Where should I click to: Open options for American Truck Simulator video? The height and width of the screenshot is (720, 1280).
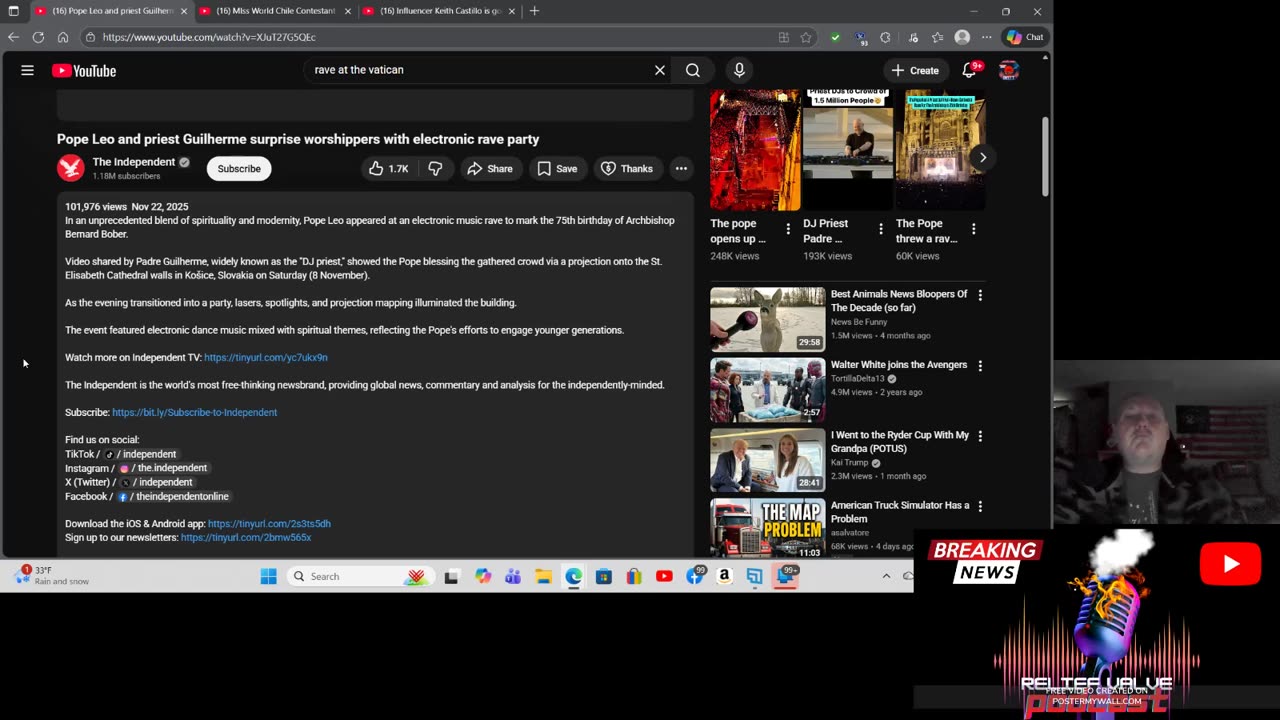980,507
